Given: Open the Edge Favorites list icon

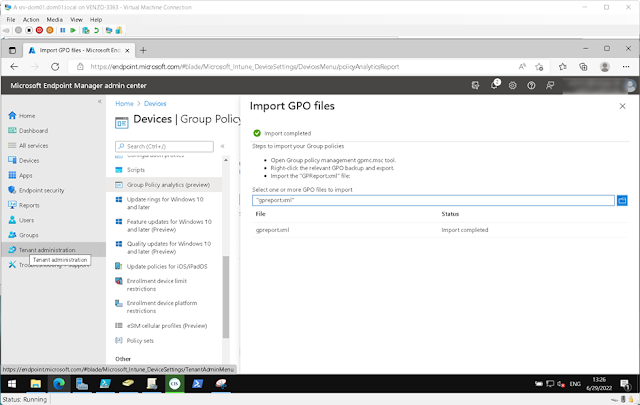Looking at the screenshot, I should point(563,67).
